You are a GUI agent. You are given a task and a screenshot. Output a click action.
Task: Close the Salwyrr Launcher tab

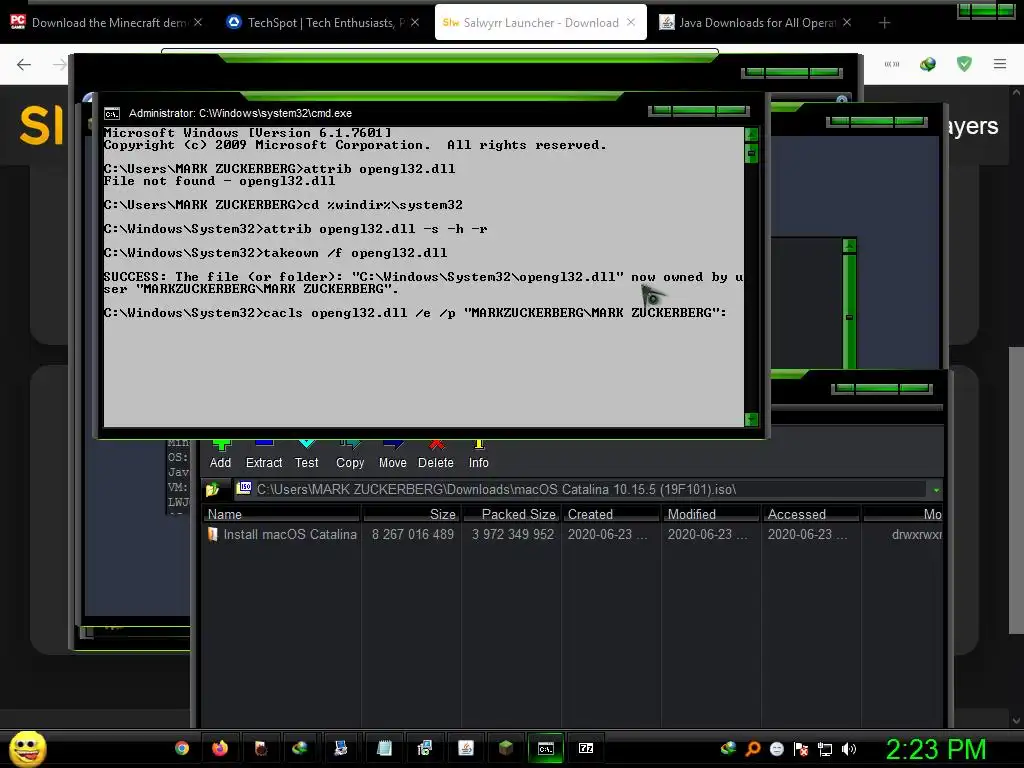[x=631, y=22]
